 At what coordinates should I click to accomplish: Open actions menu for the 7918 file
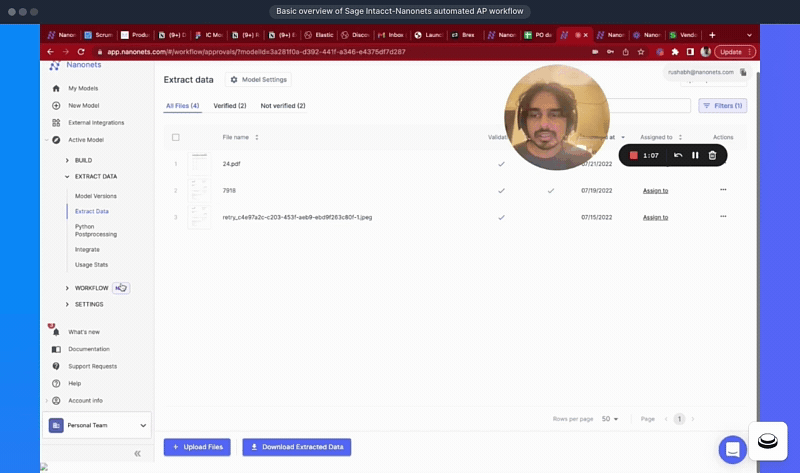tap(723, 189)
